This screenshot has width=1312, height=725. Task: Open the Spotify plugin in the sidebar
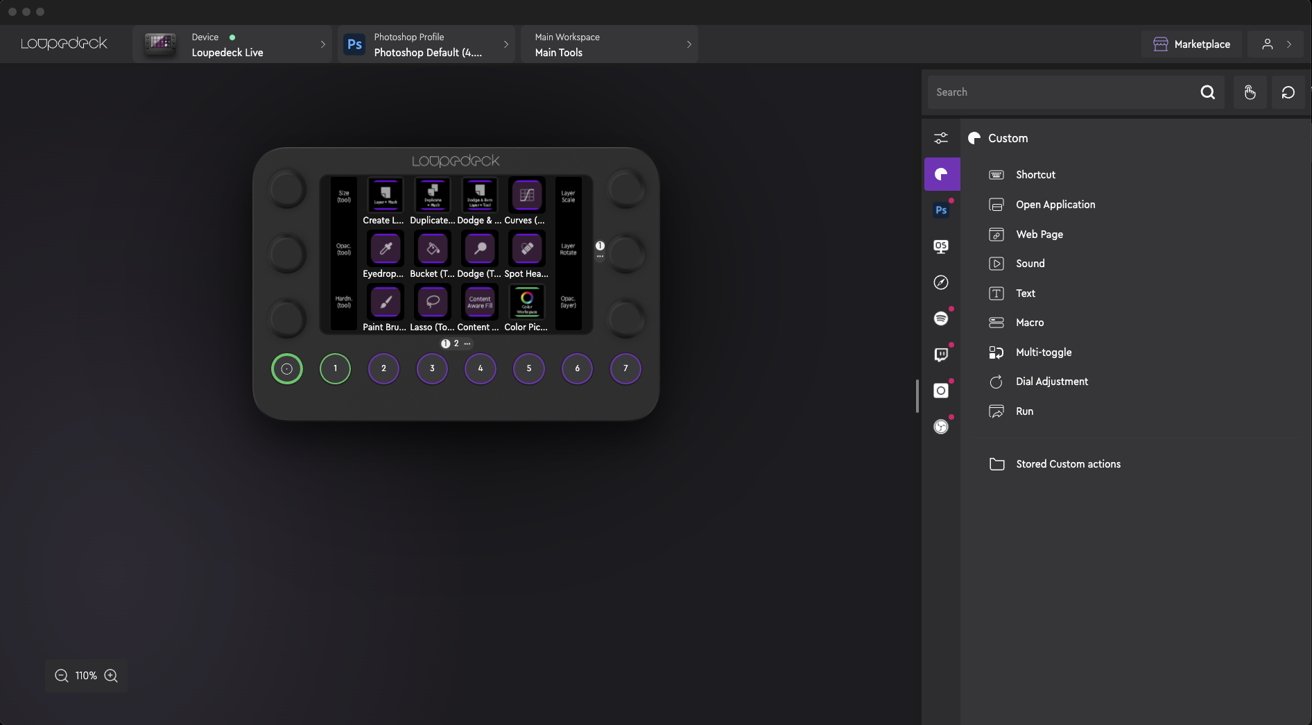coord(941,319)
